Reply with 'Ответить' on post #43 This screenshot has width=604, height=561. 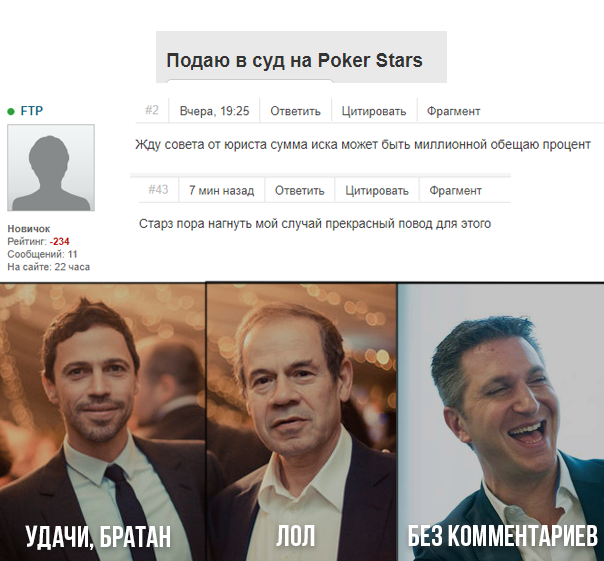pos(299,191)
